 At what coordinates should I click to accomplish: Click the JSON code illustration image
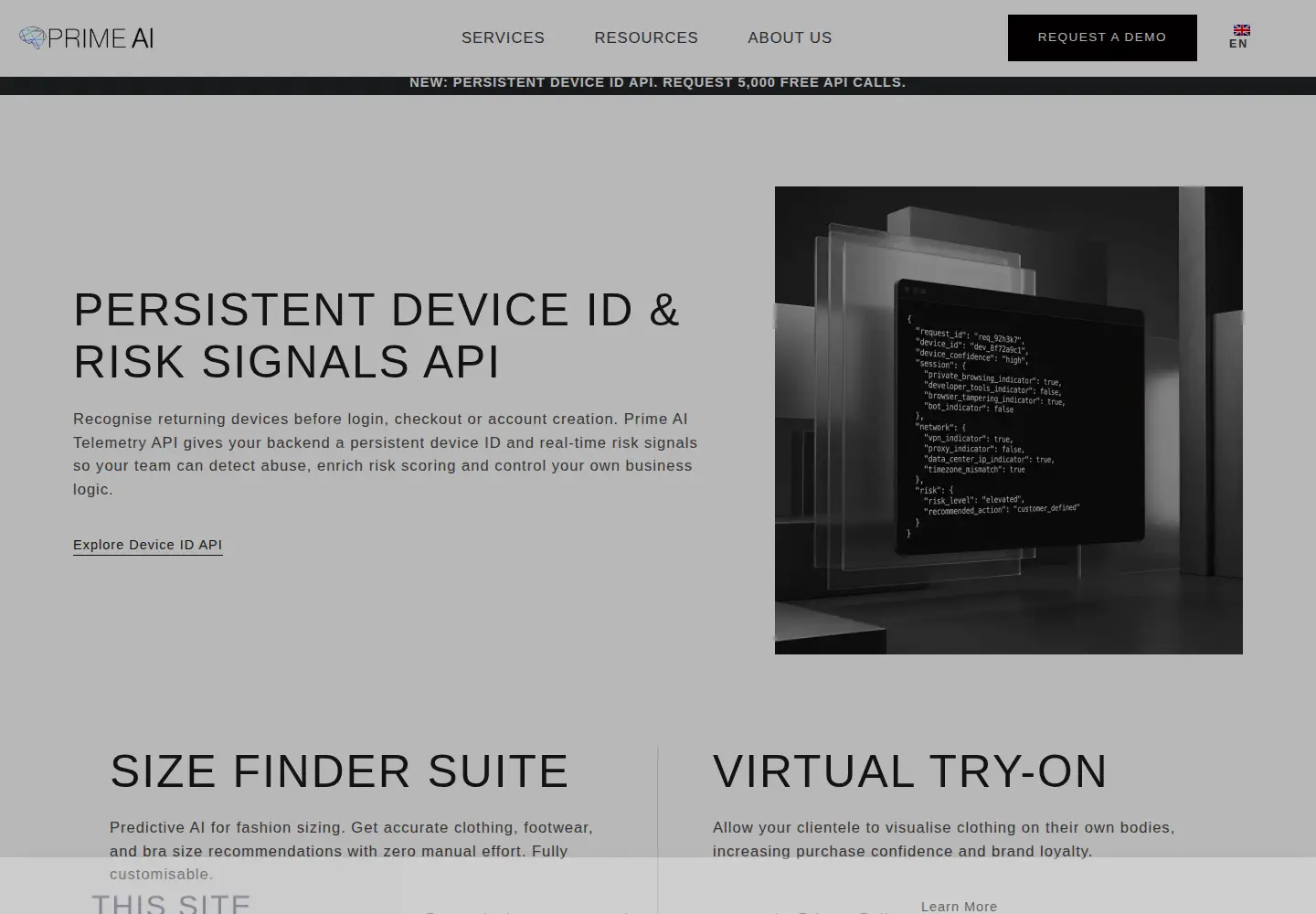[1009, 420]
